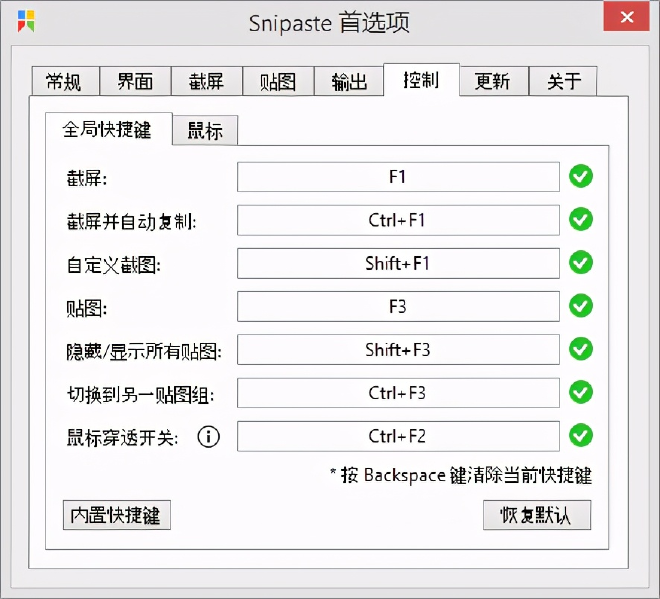Click the 切换到另一贴图组 field Ctrl+F3
Screen dimensions: 660x599
[x=398, y=393]
